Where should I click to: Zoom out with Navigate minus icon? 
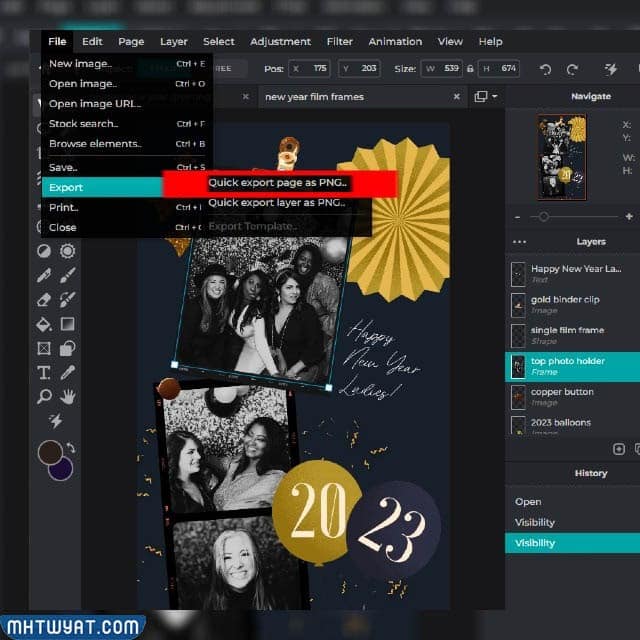point(517,217)
